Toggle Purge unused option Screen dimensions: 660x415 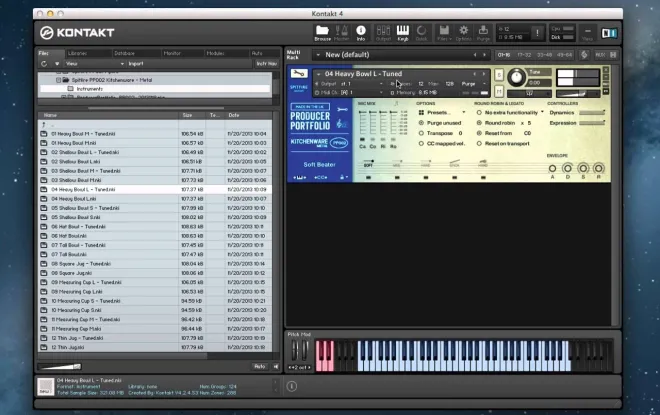tap(421, 123)
